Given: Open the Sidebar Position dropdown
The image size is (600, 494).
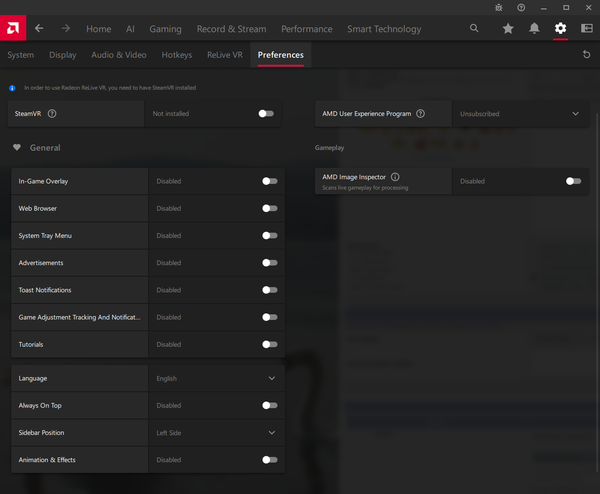Looking at the screenshot, I should pyautogui.click(x=217, y=433).
